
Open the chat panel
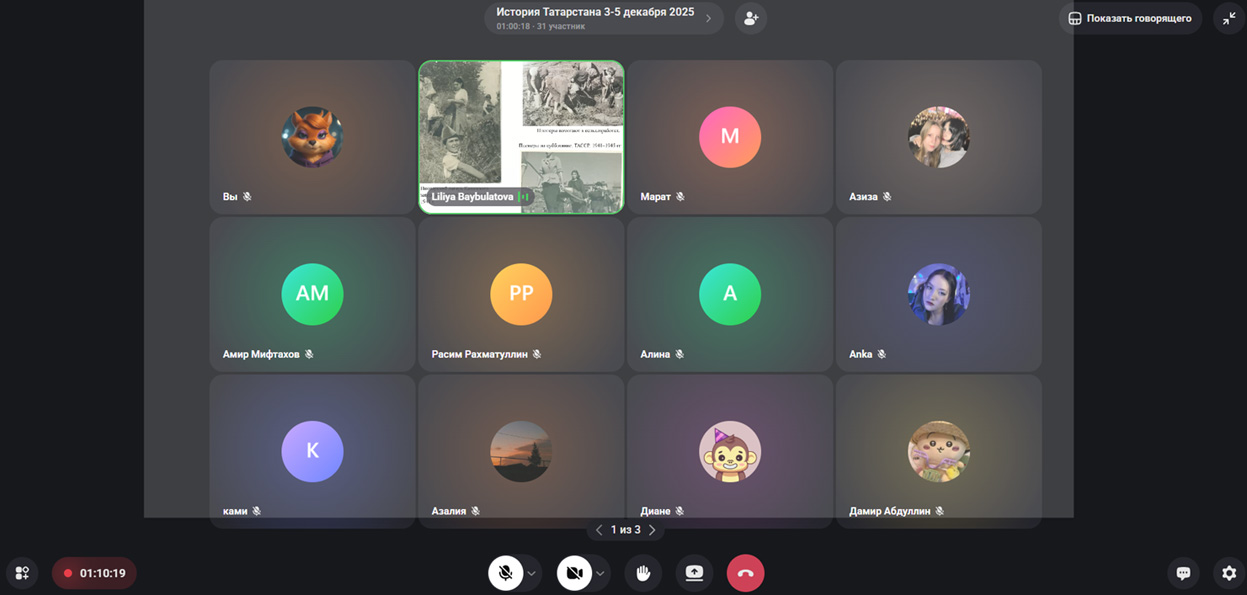click(1183, 573)
